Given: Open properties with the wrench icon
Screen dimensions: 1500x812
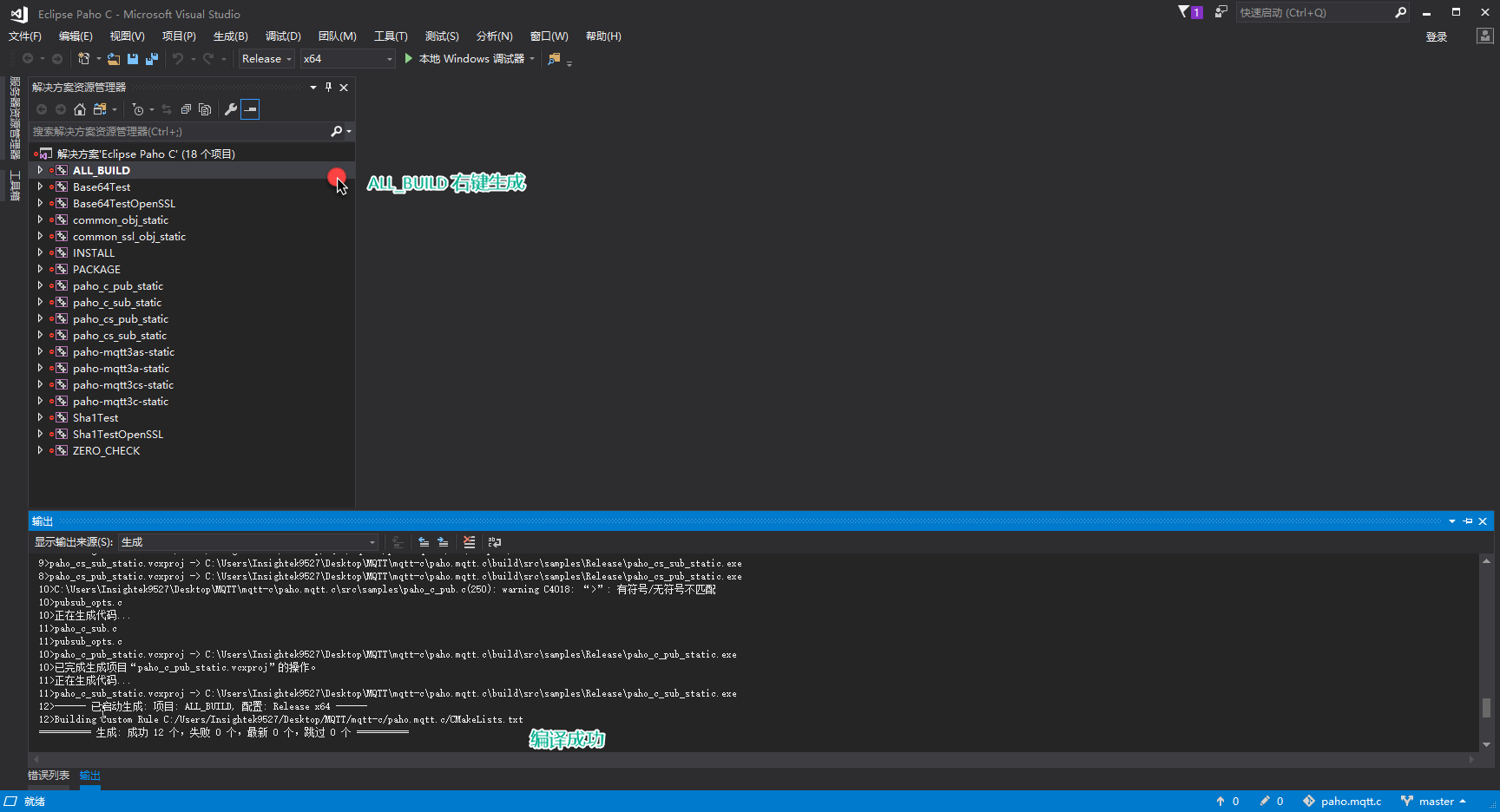Looking at the screenshot, I should point(231,109).
